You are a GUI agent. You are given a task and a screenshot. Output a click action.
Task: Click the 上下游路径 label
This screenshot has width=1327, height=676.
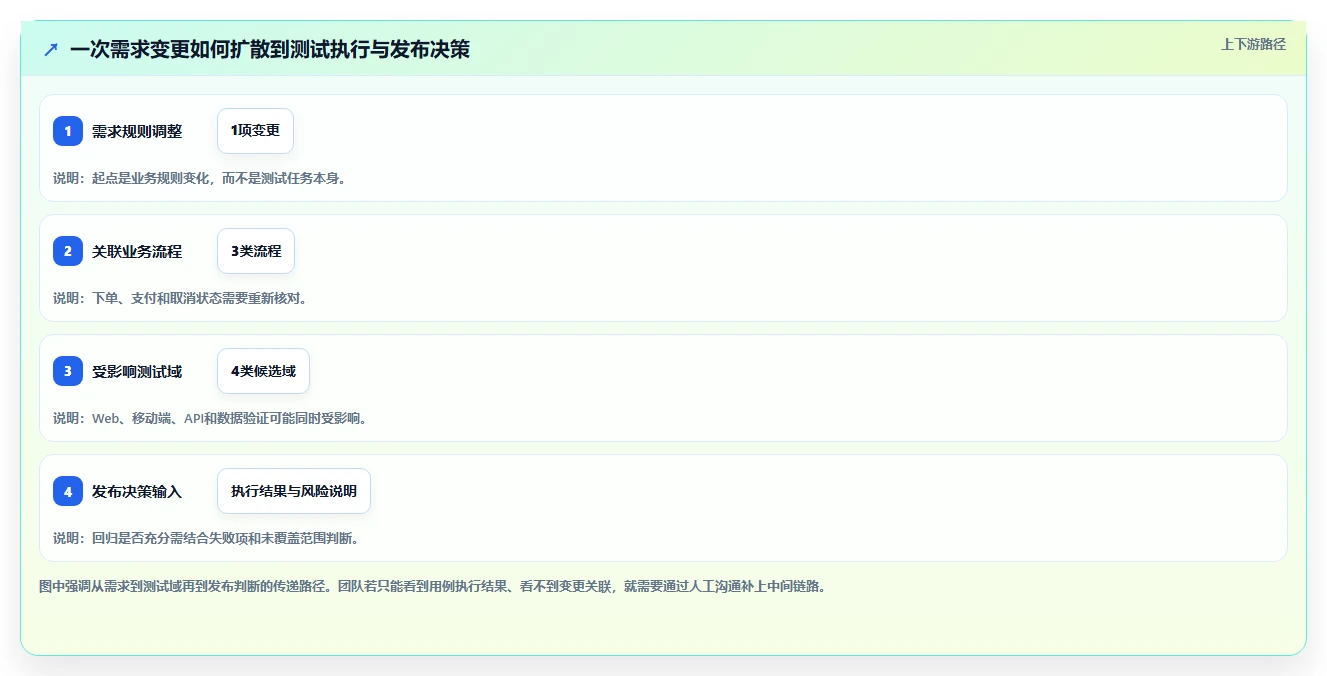tap(1253, 44)
